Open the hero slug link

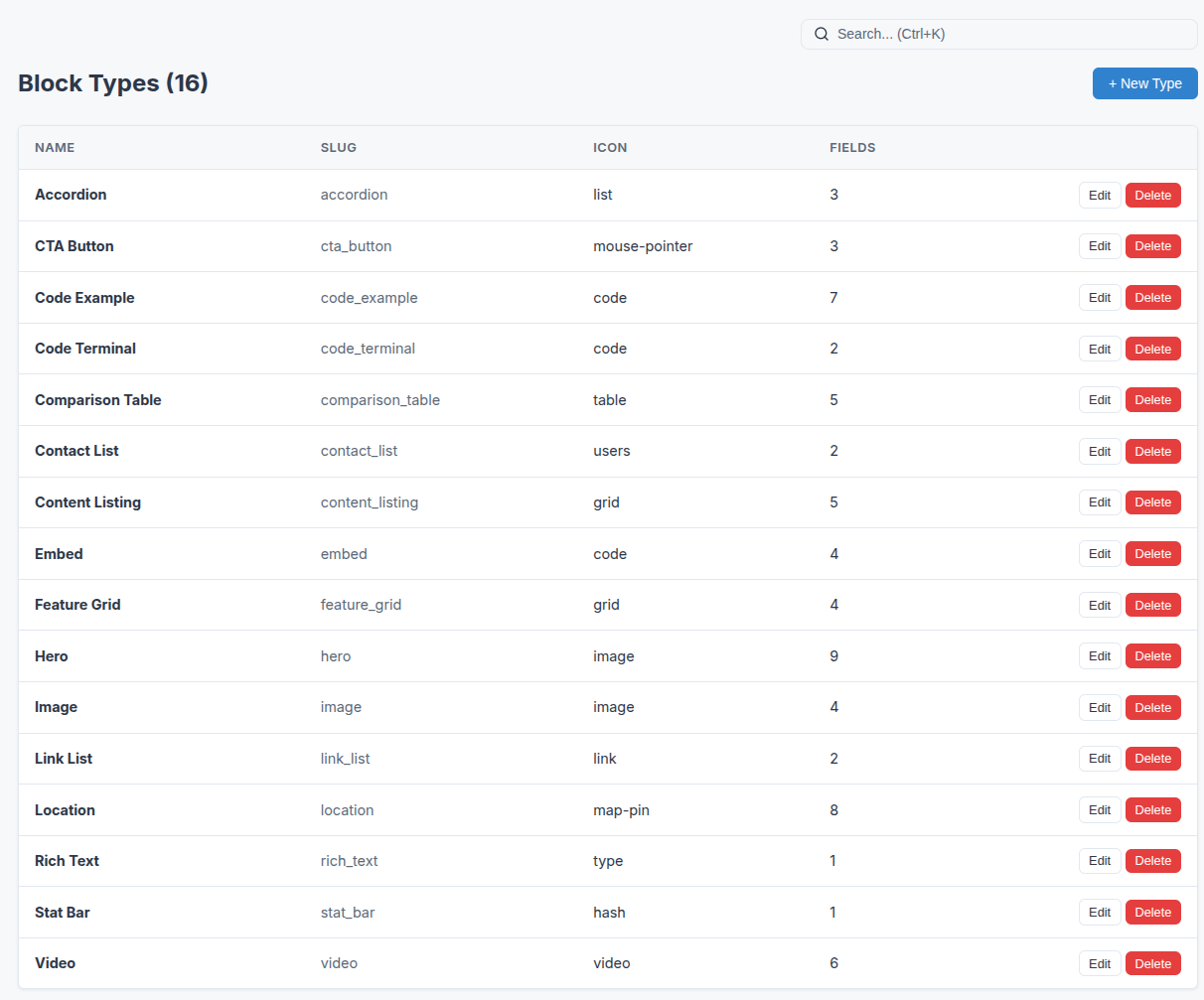tap(336, 655)
